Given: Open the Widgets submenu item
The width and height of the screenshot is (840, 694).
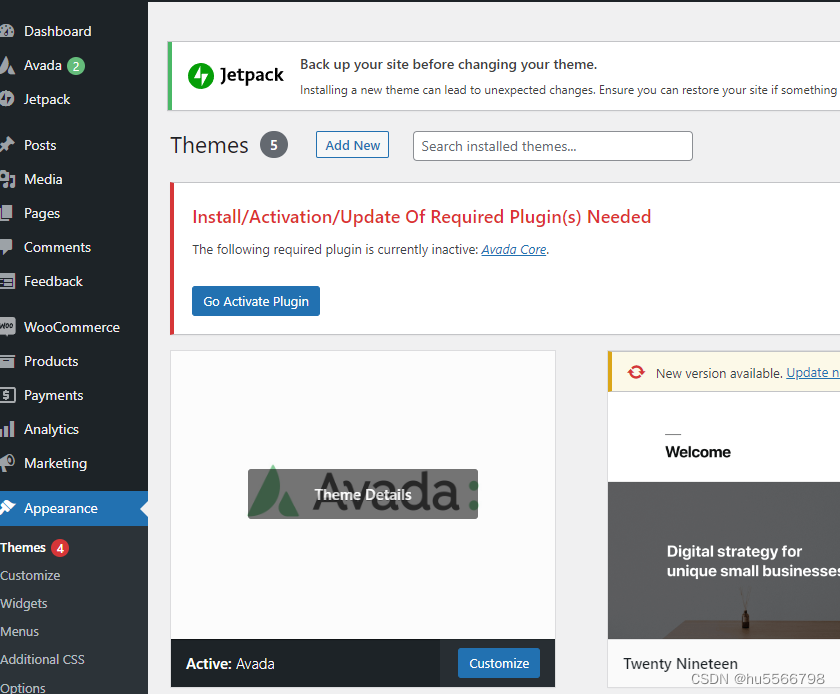Looking at the screenshot, I should tap(24, 603).
